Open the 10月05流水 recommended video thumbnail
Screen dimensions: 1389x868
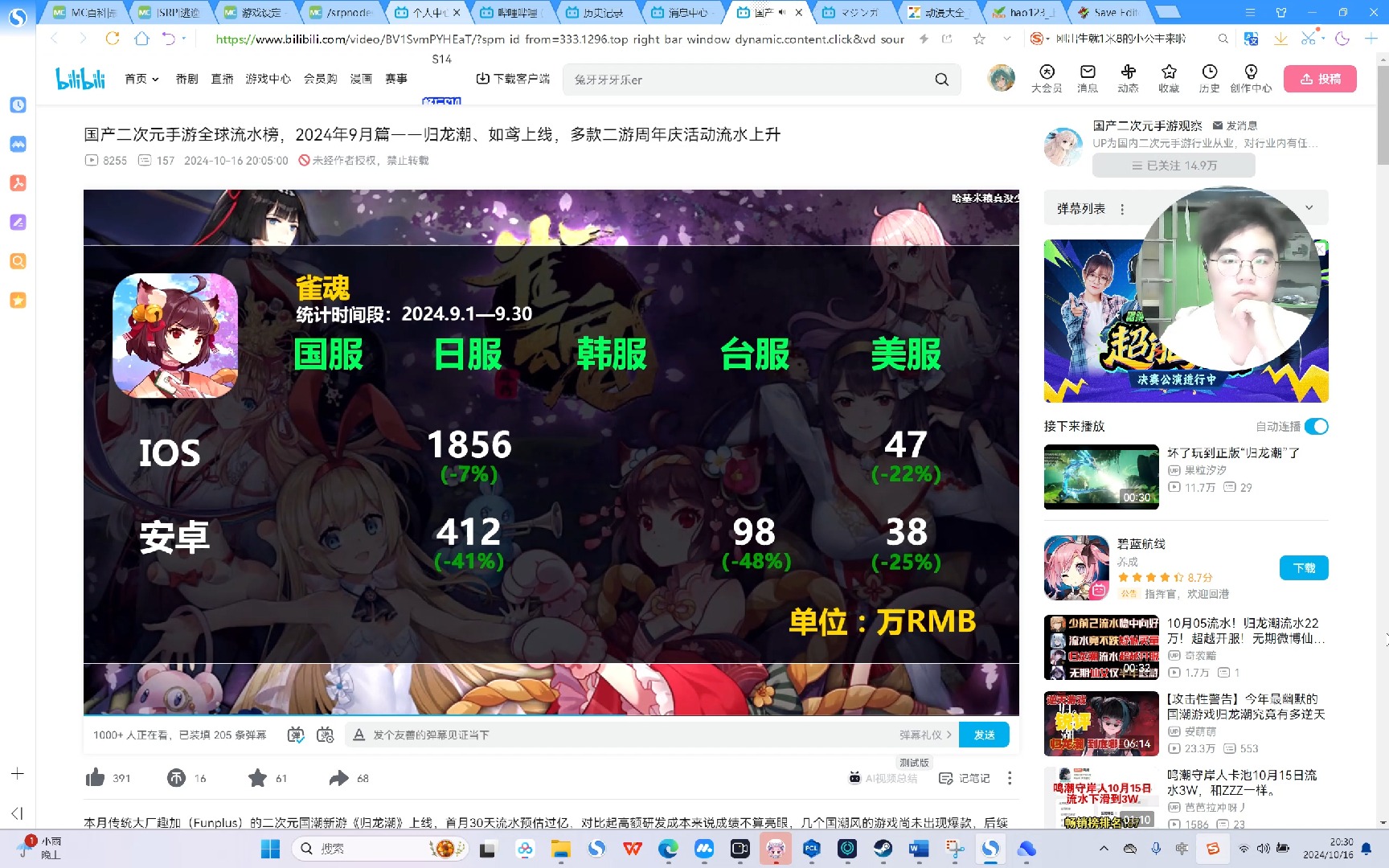[1101, 648]
